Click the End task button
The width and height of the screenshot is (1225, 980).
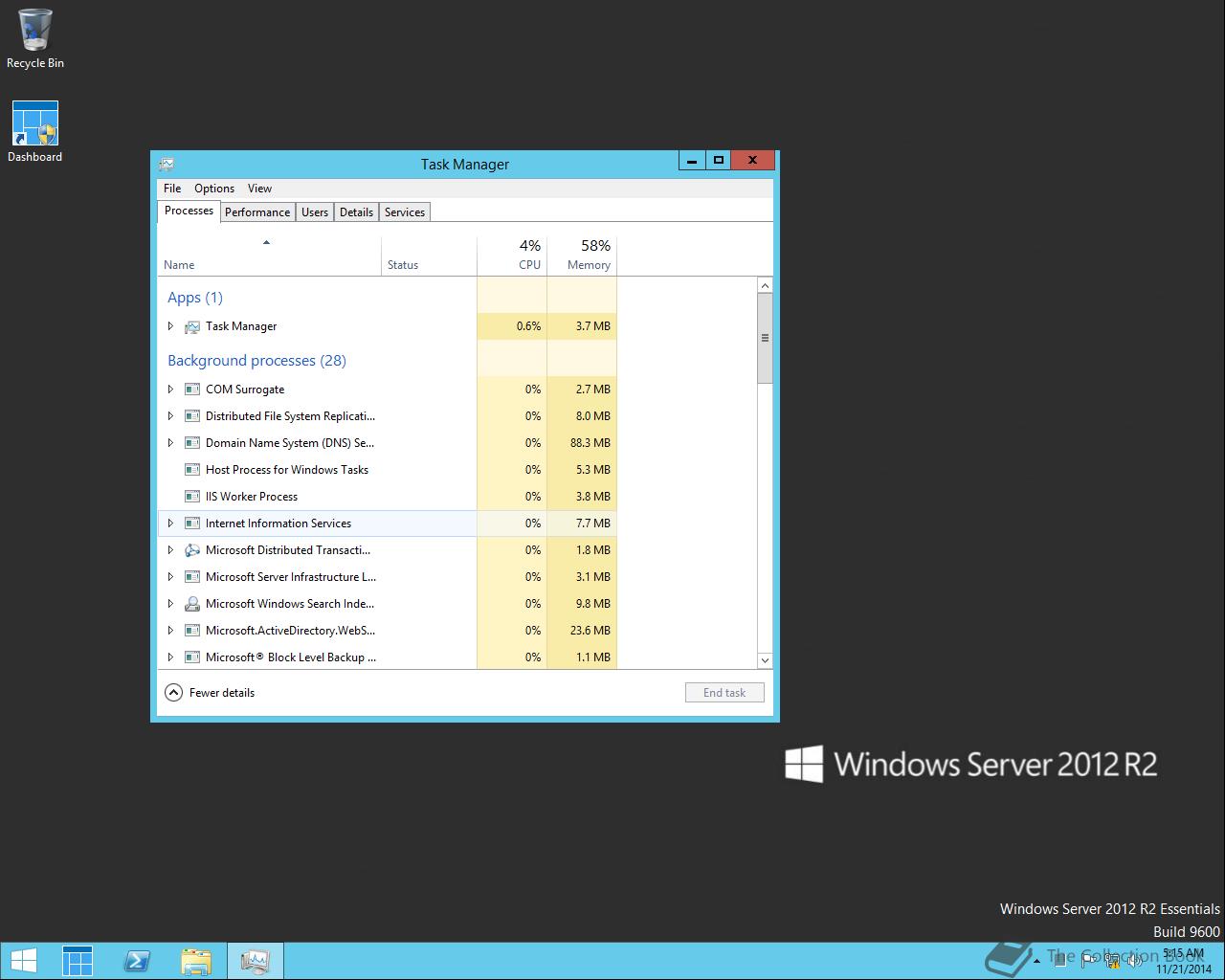[724, 693]
